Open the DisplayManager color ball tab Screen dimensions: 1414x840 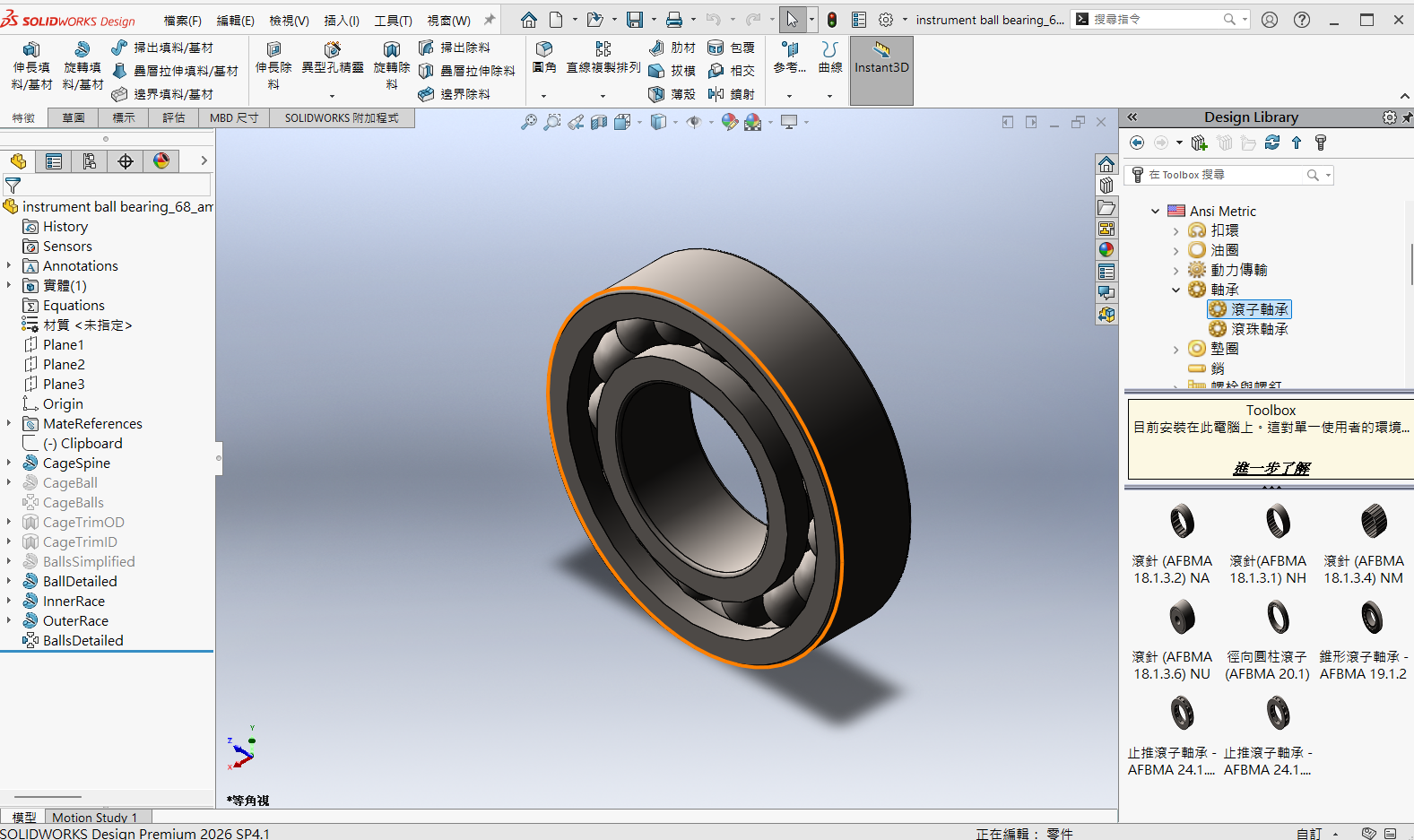[161, 161]
